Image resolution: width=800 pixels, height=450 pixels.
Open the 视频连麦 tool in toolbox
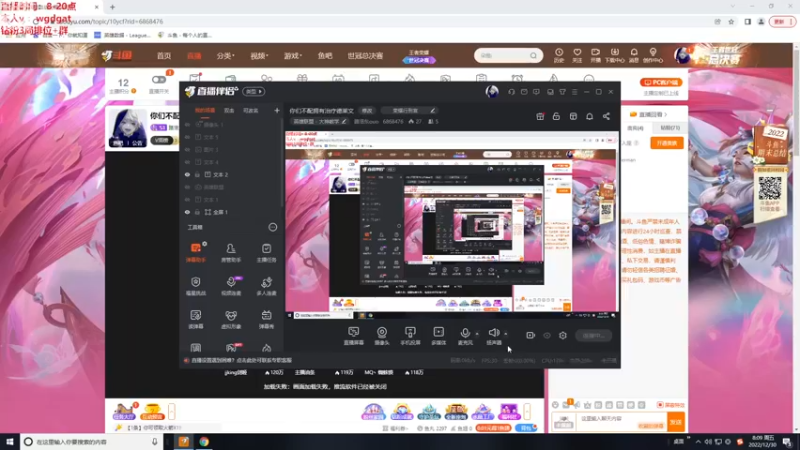[x=231, y=286]
